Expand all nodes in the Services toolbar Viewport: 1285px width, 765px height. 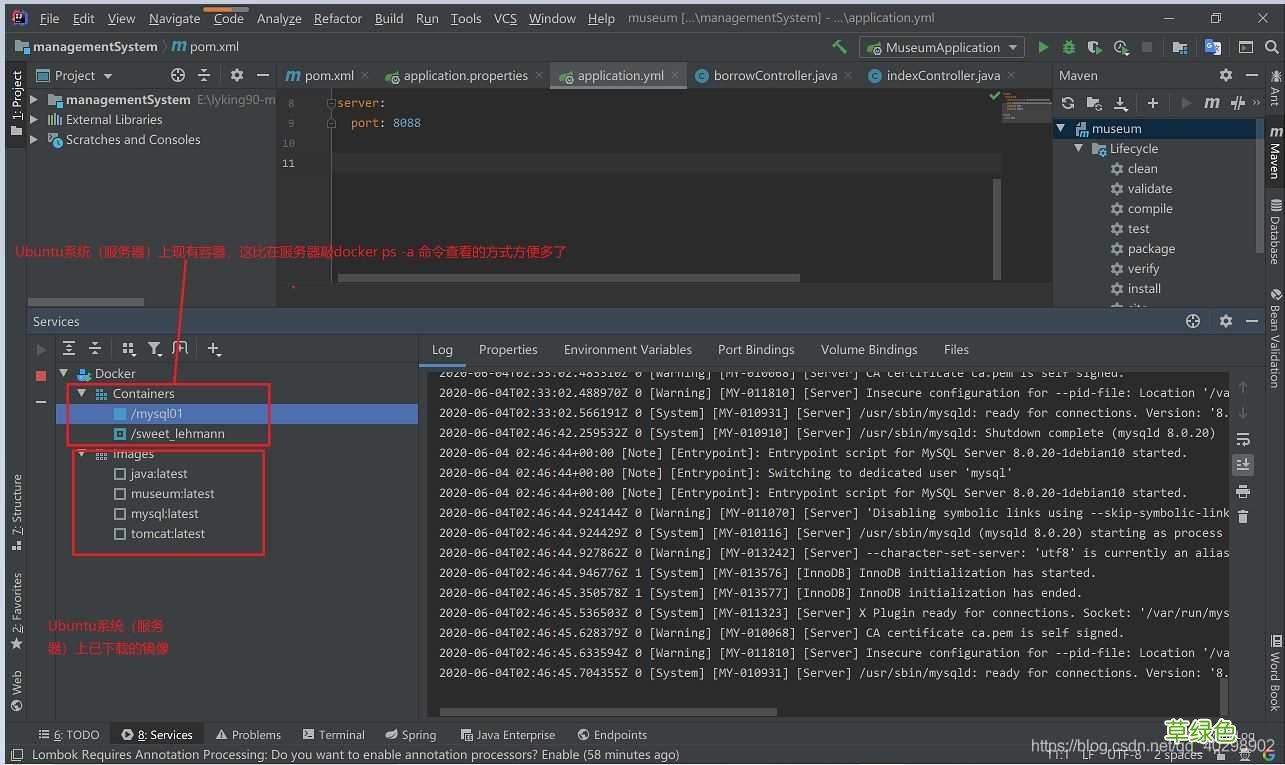[x=69, y=349]
